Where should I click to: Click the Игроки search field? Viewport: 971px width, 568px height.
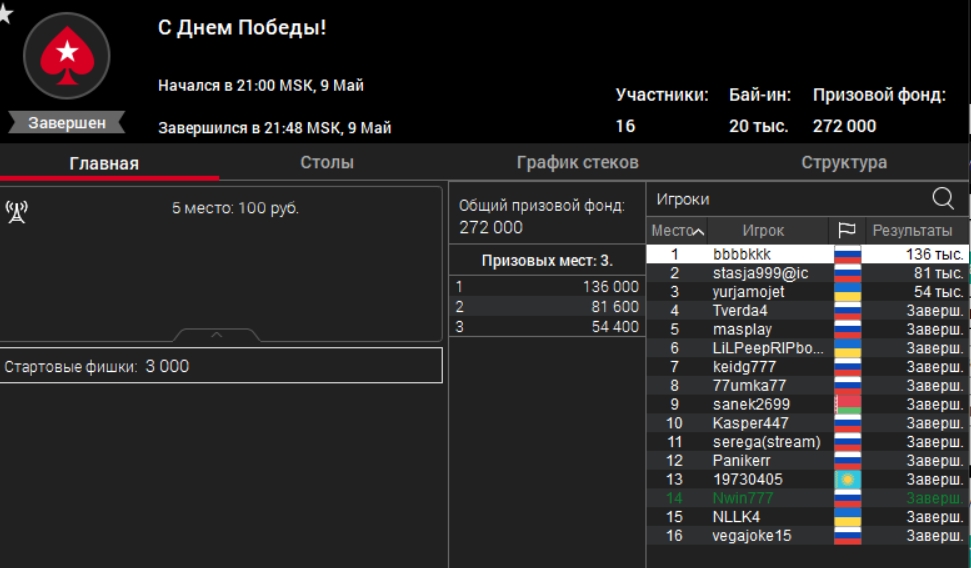coord(785,199)
